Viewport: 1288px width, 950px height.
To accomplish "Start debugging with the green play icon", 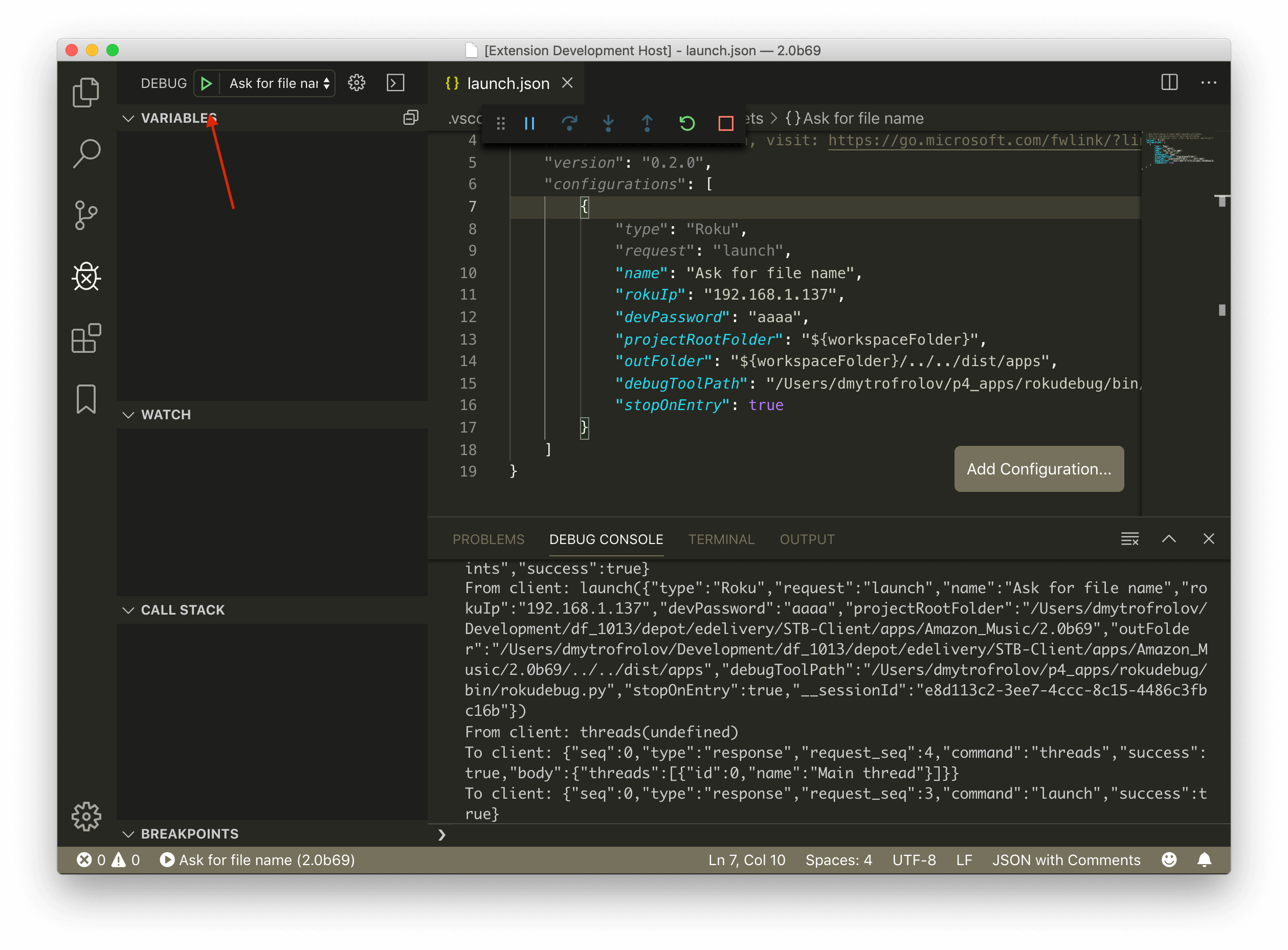I will coord(207,83).
